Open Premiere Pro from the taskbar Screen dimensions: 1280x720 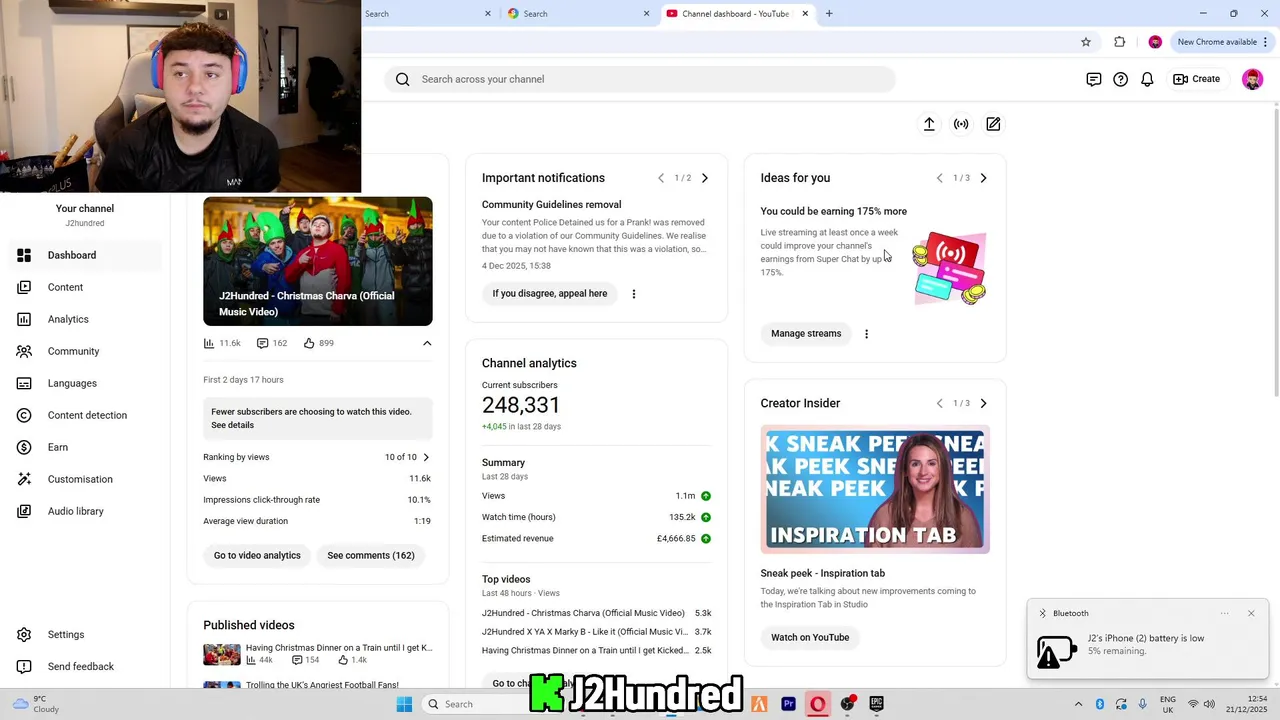tap(788, 704)
